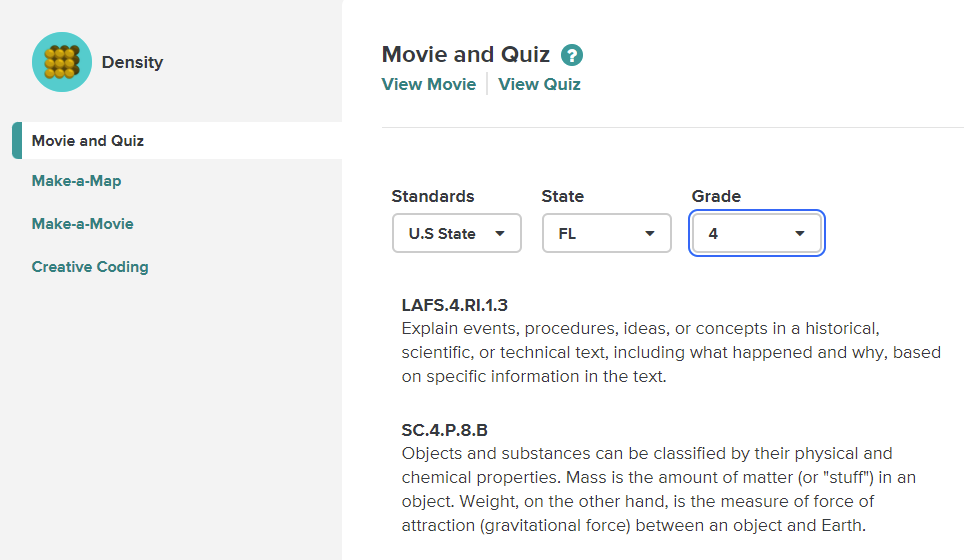Click the help question mark icon
Image resolution: width=964 pixels, height=560 pixels.
click(x=572, y=56)
